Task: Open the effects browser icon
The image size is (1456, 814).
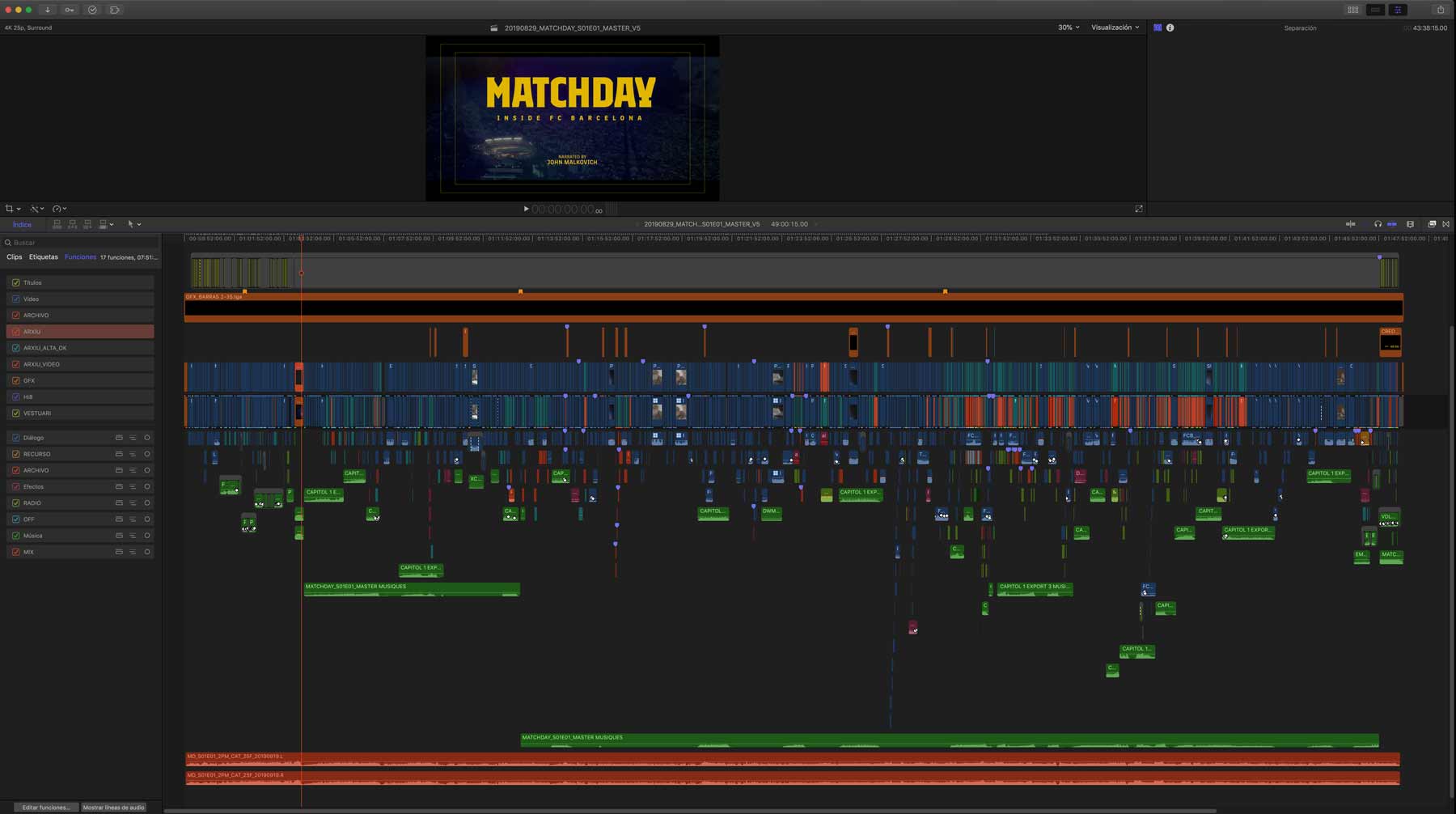Action: tap(1432, 224)
